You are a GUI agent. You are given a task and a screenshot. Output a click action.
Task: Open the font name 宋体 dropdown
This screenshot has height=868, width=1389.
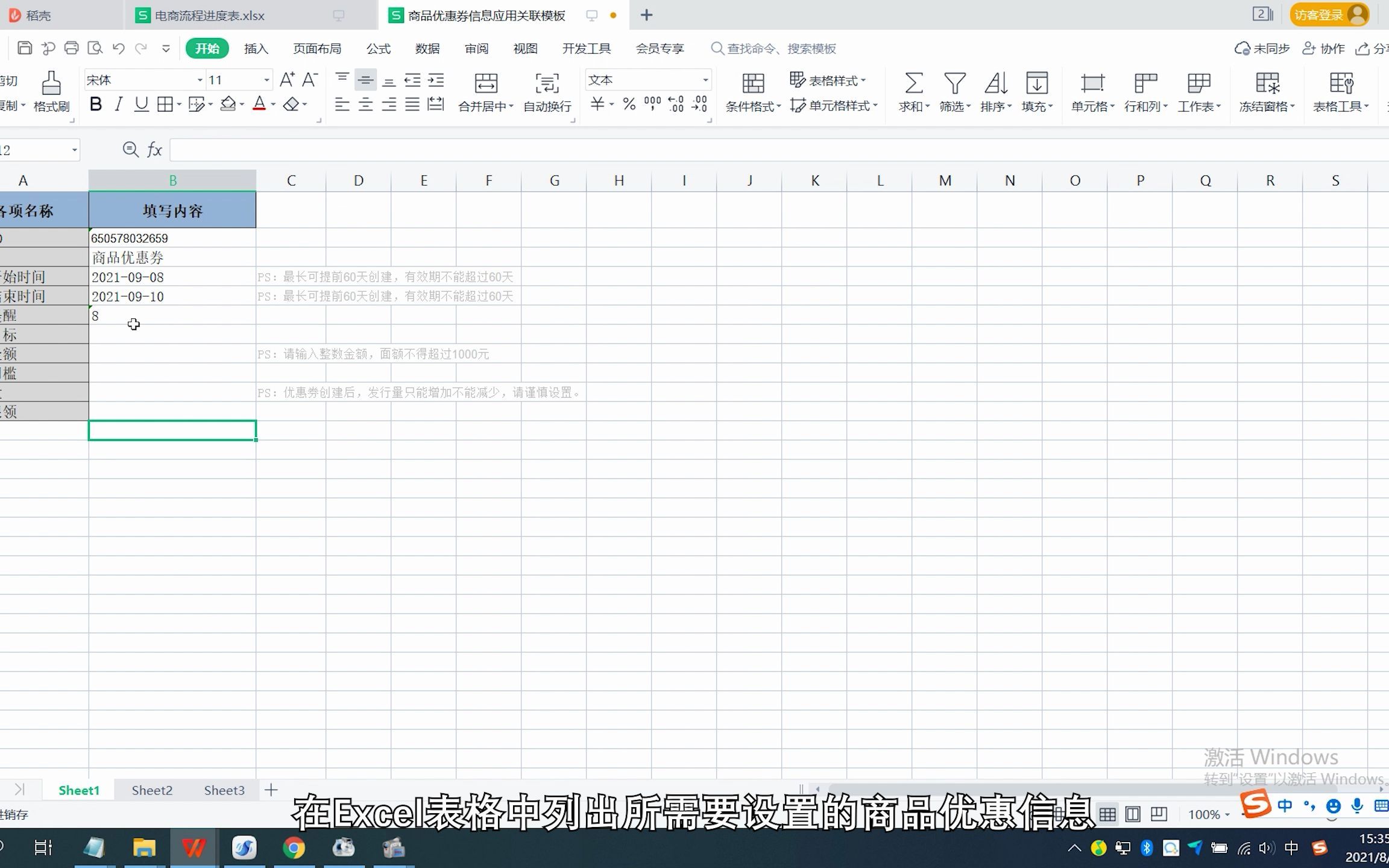coord(200,80)
